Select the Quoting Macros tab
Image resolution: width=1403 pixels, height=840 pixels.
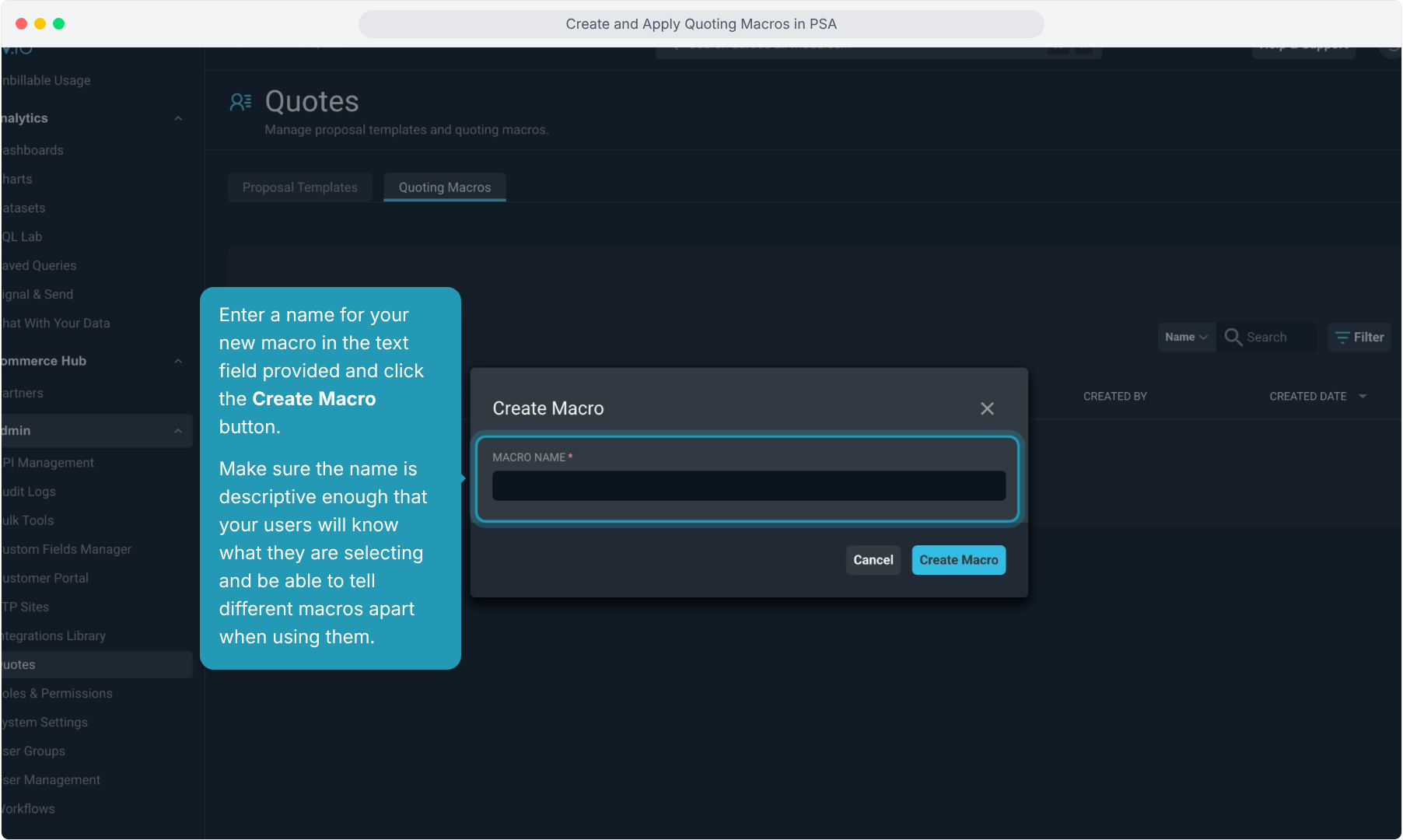pyautogui.click(x=445, y=187)
